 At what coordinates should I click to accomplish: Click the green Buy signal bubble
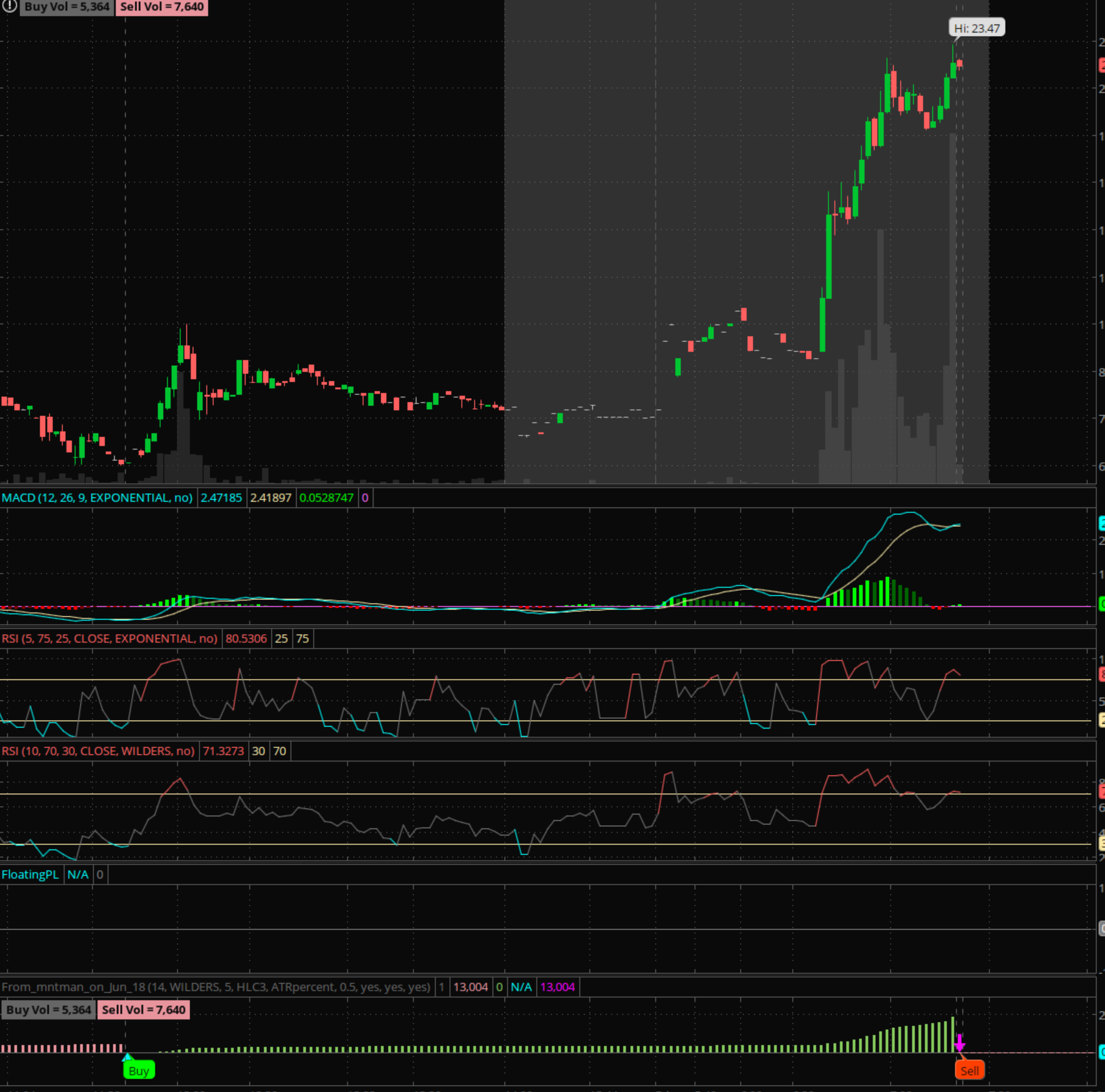[x=139, y=1071]
